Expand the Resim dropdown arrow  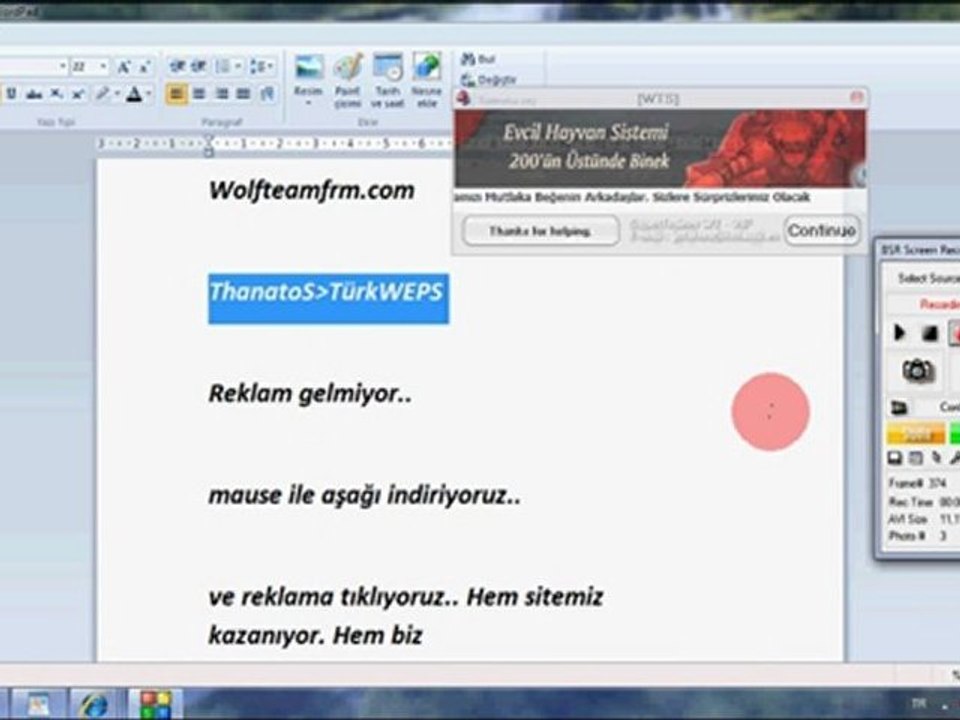[309, 104]
